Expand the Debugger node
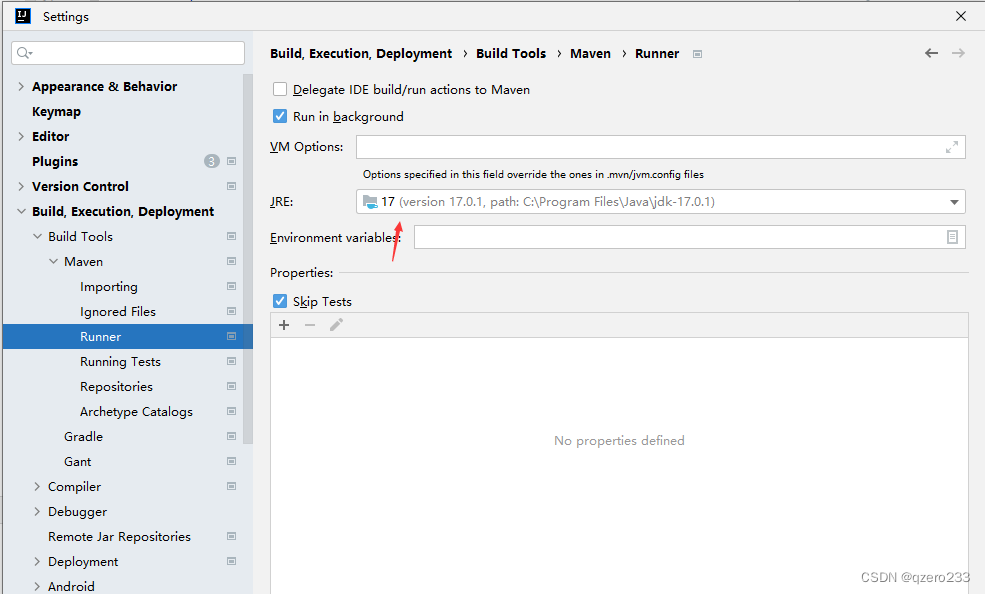 (37, 511)
